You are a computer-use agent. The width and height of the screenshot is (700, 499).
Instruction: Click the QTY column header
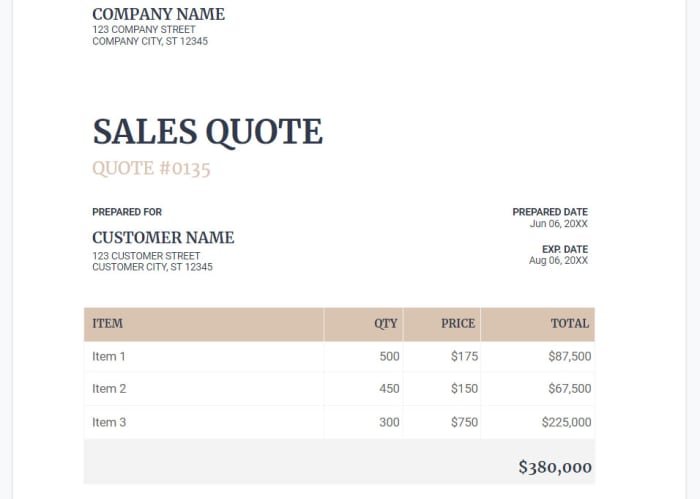point(386,324)
